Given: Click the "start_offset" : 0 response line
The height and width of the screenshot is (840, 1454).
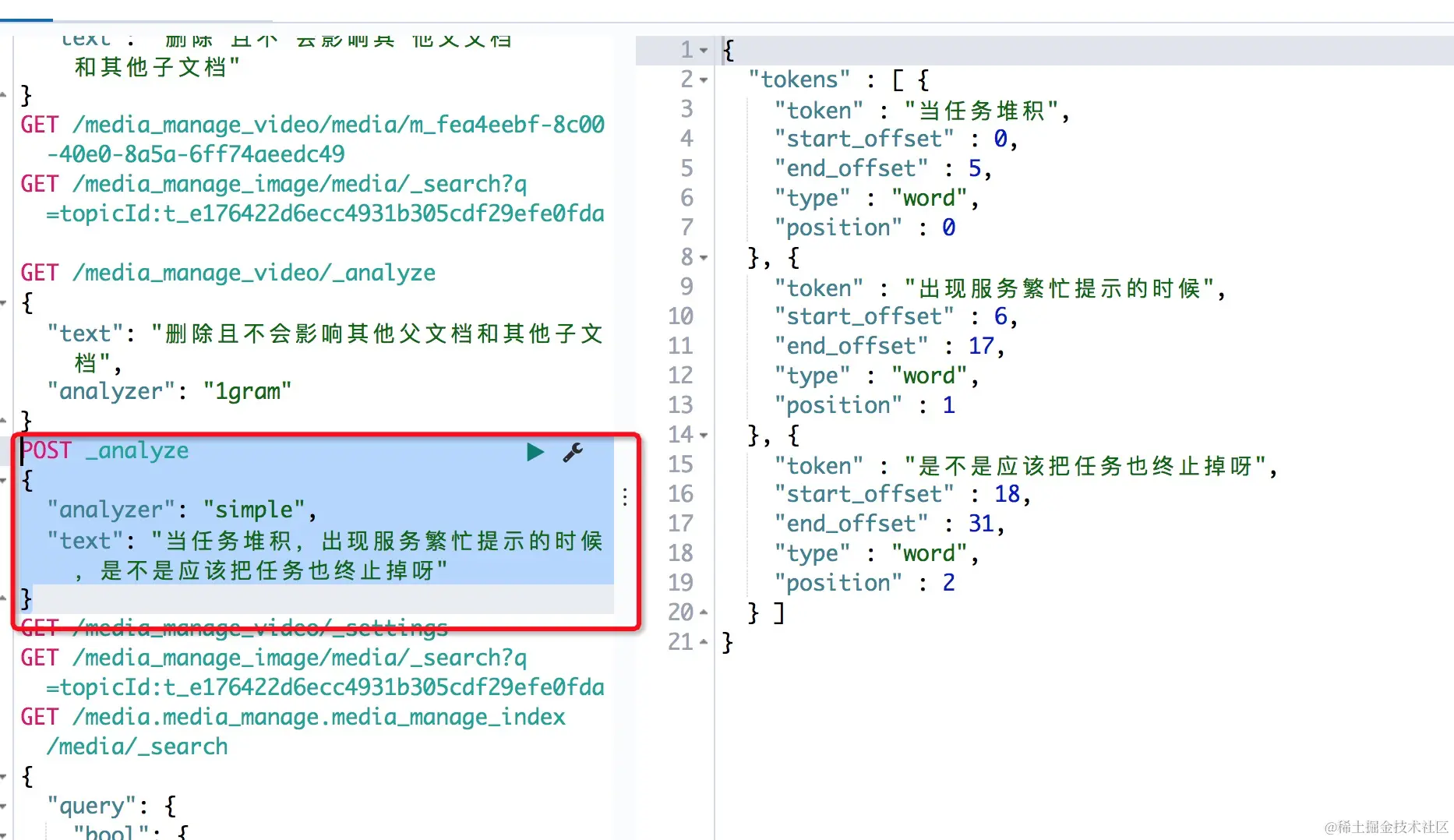Looking at the screenshot, I should tap(896, 139).
